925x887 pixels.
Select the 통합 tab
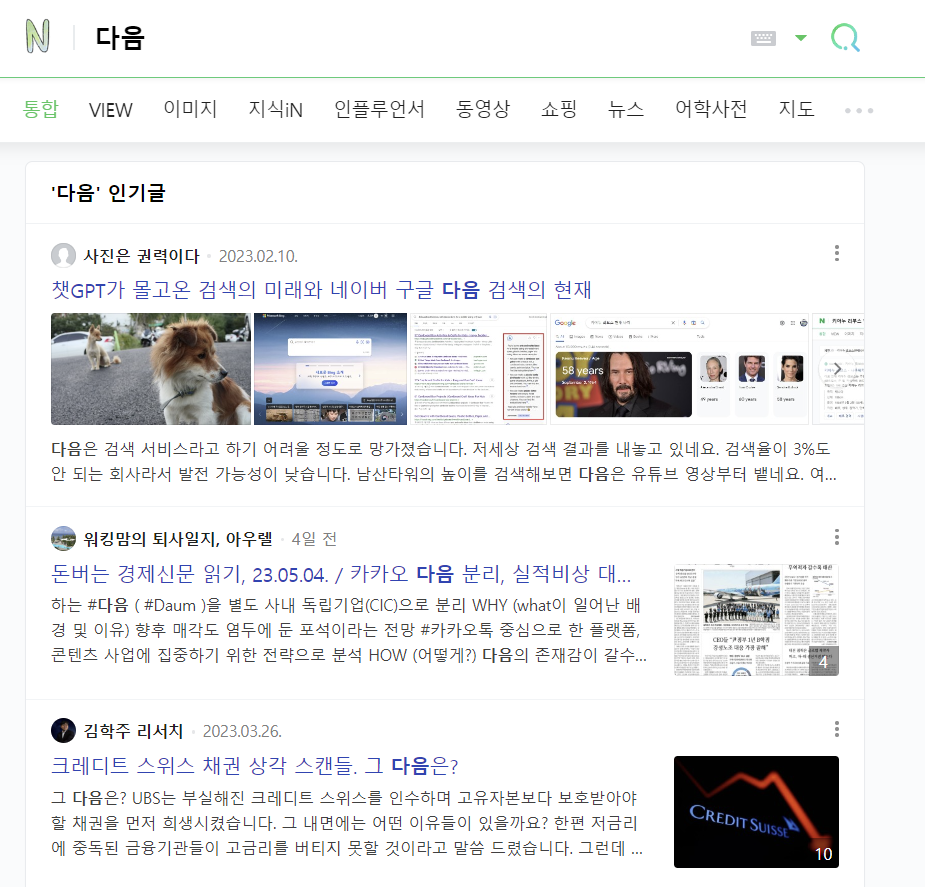[x=41, y=109]
